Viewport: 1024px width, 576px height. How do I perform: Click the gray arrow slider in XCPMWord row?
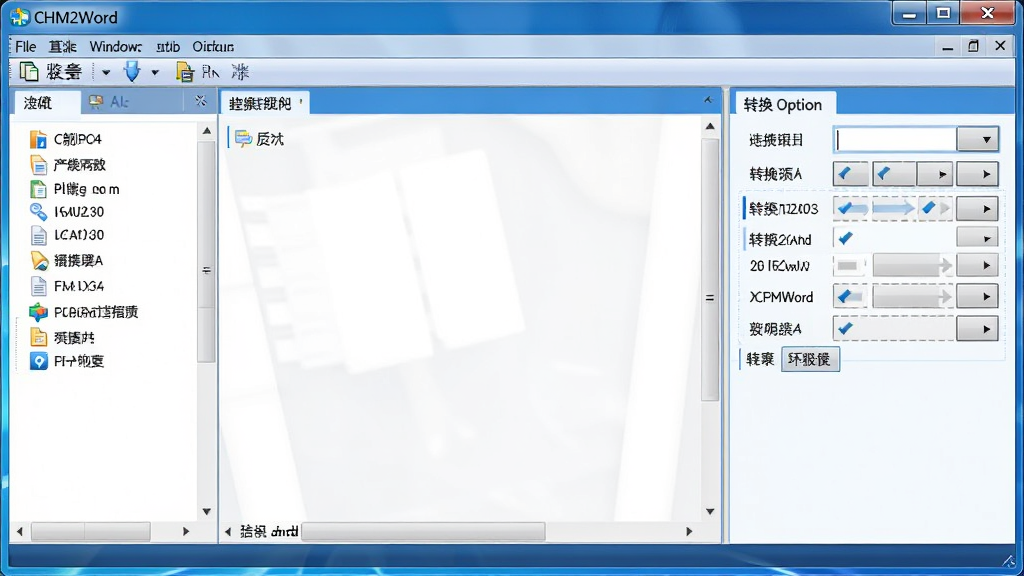coord(912,297)
